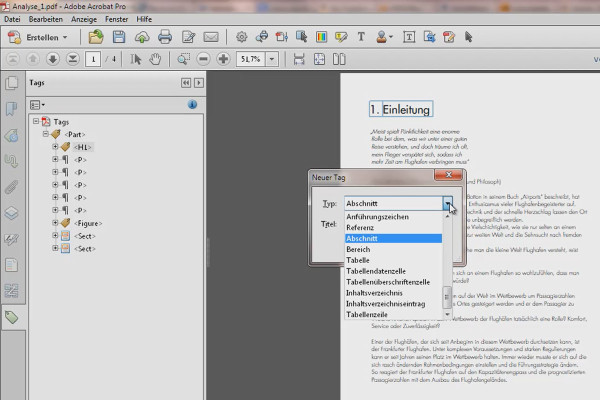Viewport: 600px width, 400px height.
Task: Choose Tabelle from the type list
Action: (393, 260)
